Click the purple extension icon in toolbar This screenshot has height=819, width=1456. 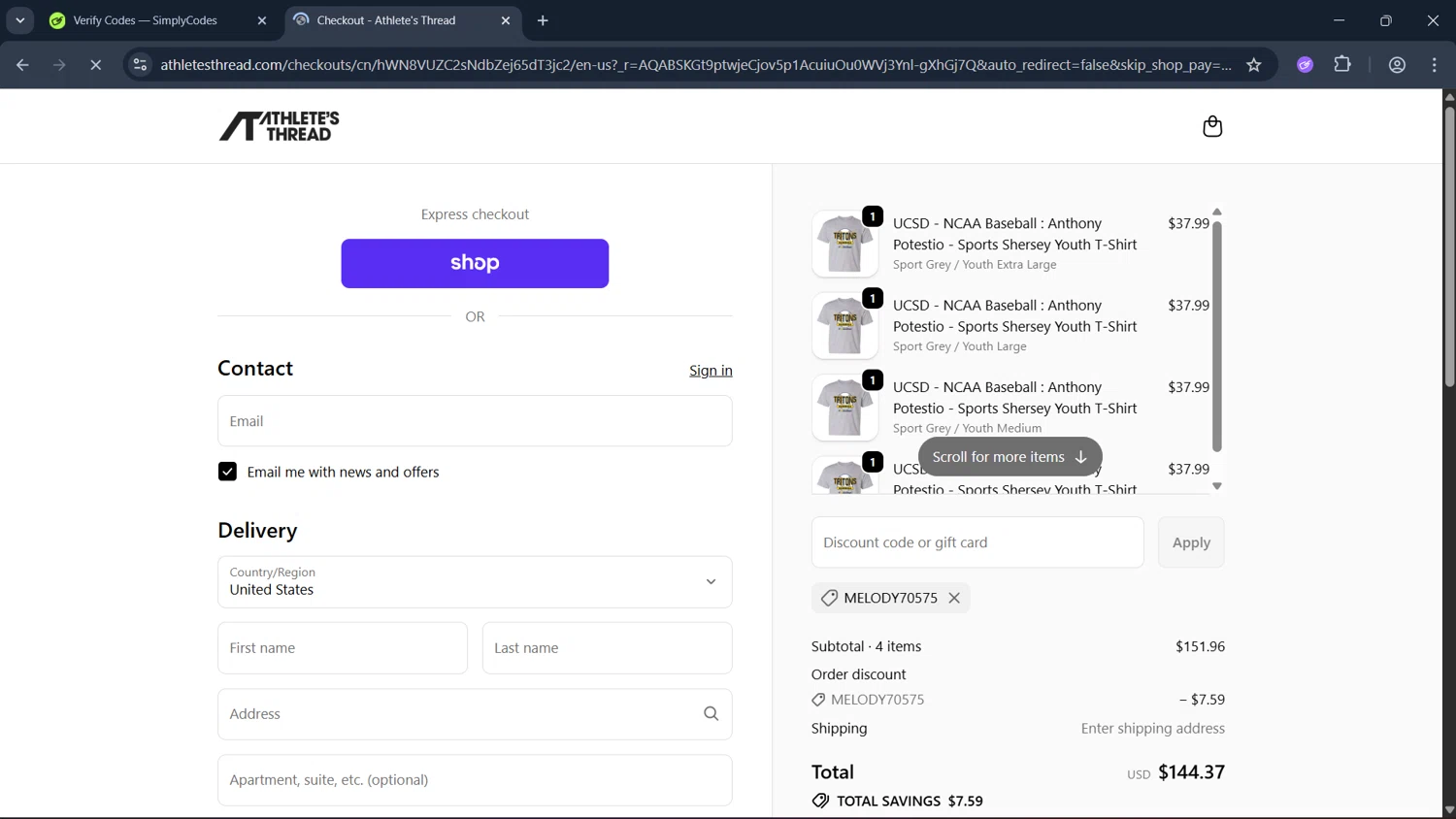pyautogui.click(x=1305, y=65)
